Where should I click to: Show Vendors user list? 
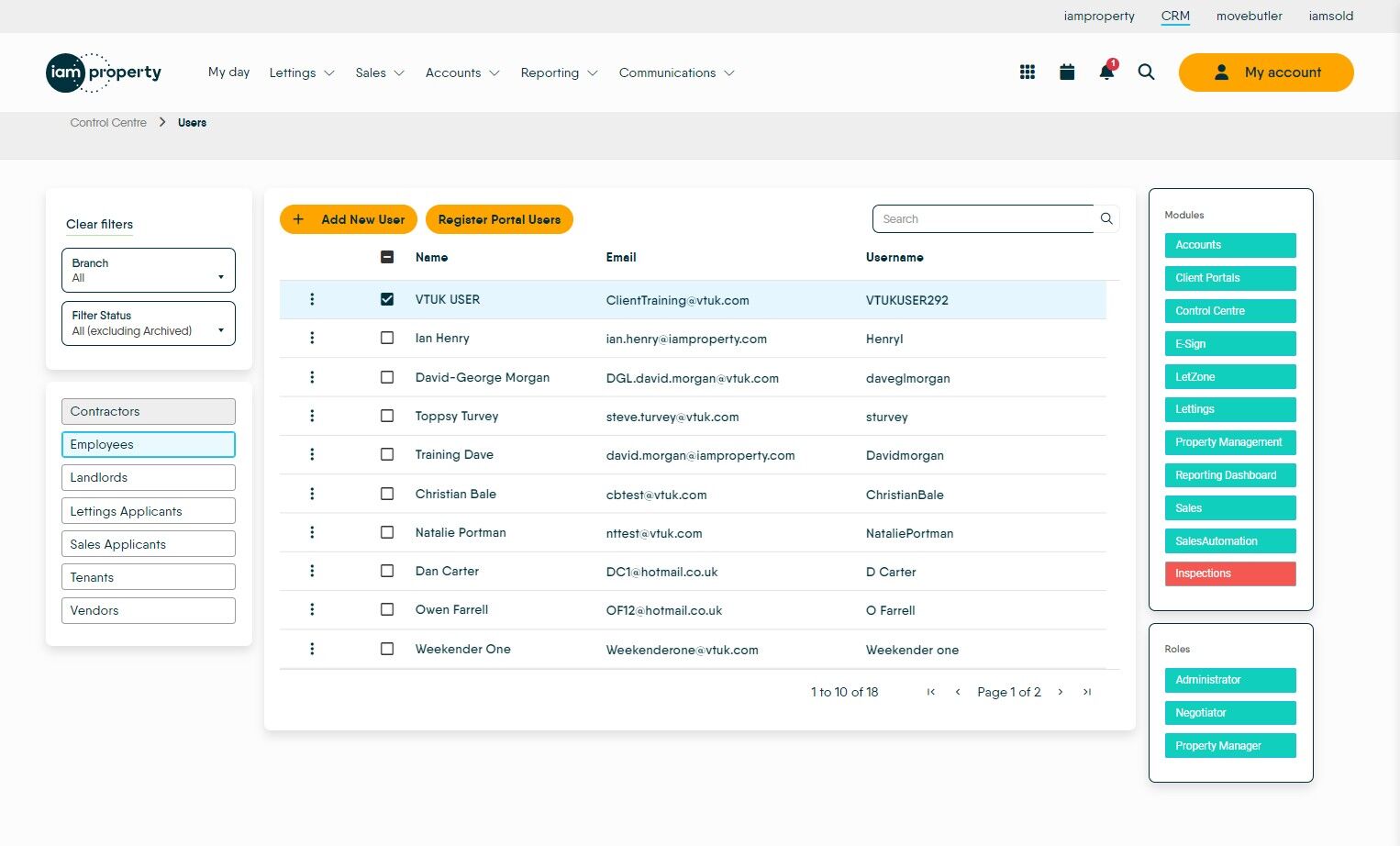pyautogui.click(x=149, y=610)
